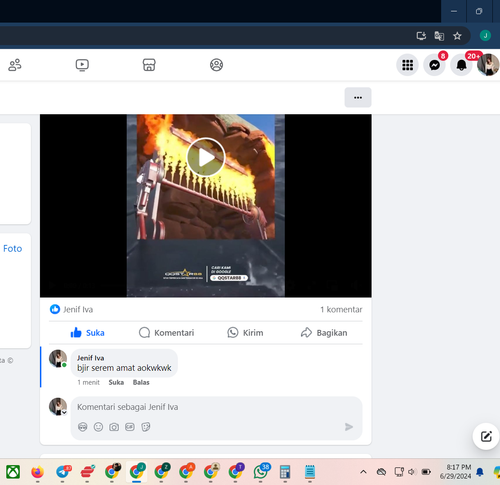Screen dimensions: 500x485
Task: Open the sticker picker in comment box
Action: click(x=146, y=427)
